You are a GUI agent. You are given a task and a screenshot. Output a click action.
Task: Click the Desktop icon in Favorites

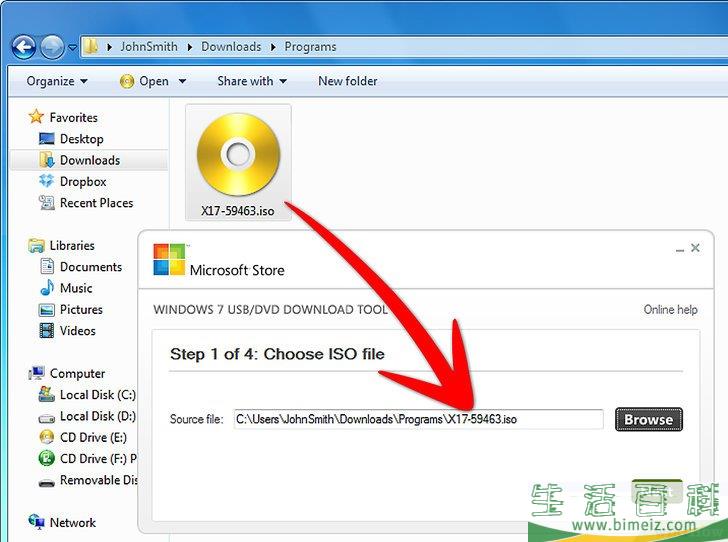(47, 138)
